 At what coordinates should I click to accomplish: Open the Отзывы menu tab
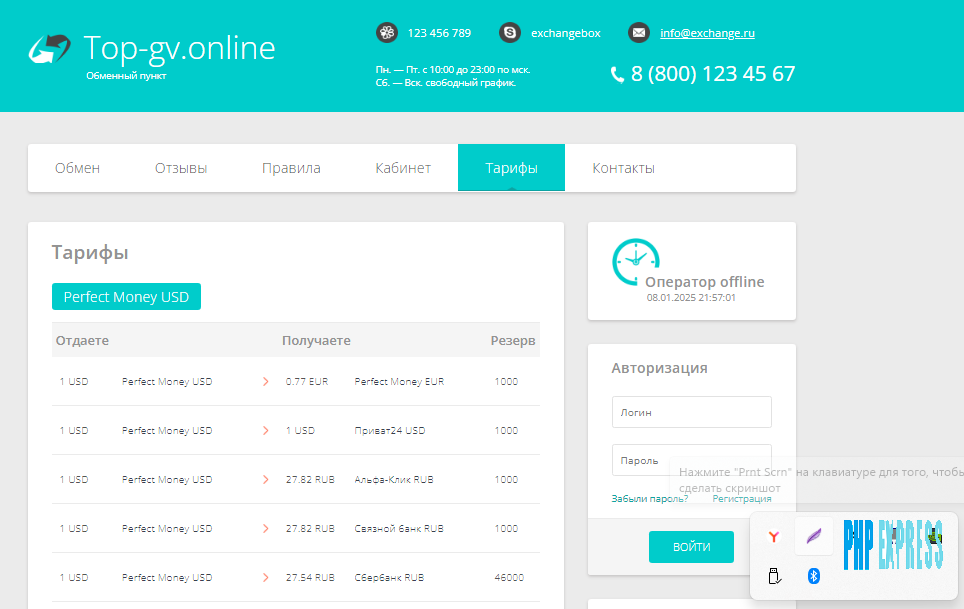[181, 168]
